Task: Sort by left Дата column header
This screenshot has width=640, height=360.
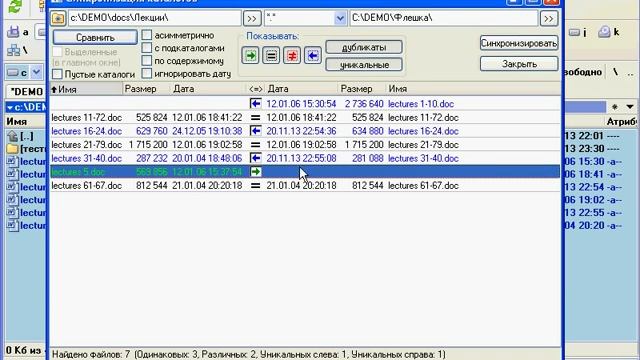Action: [x=207, y=89]
